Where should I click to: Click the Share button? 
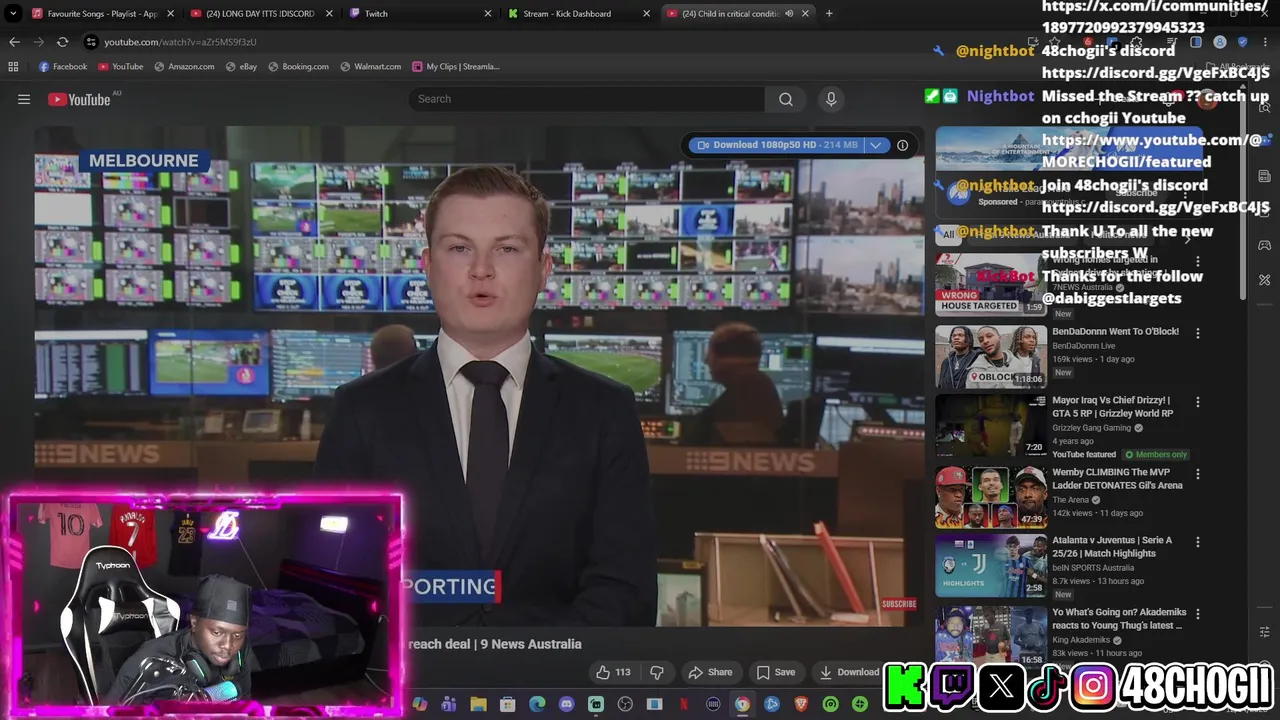coord(710,672)
